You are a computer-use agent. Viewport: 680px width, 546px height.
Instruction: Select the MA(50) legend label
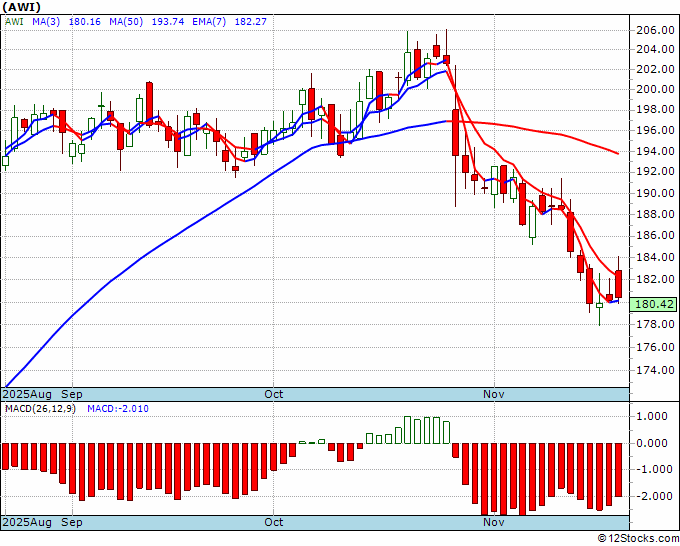coord(126,21)
